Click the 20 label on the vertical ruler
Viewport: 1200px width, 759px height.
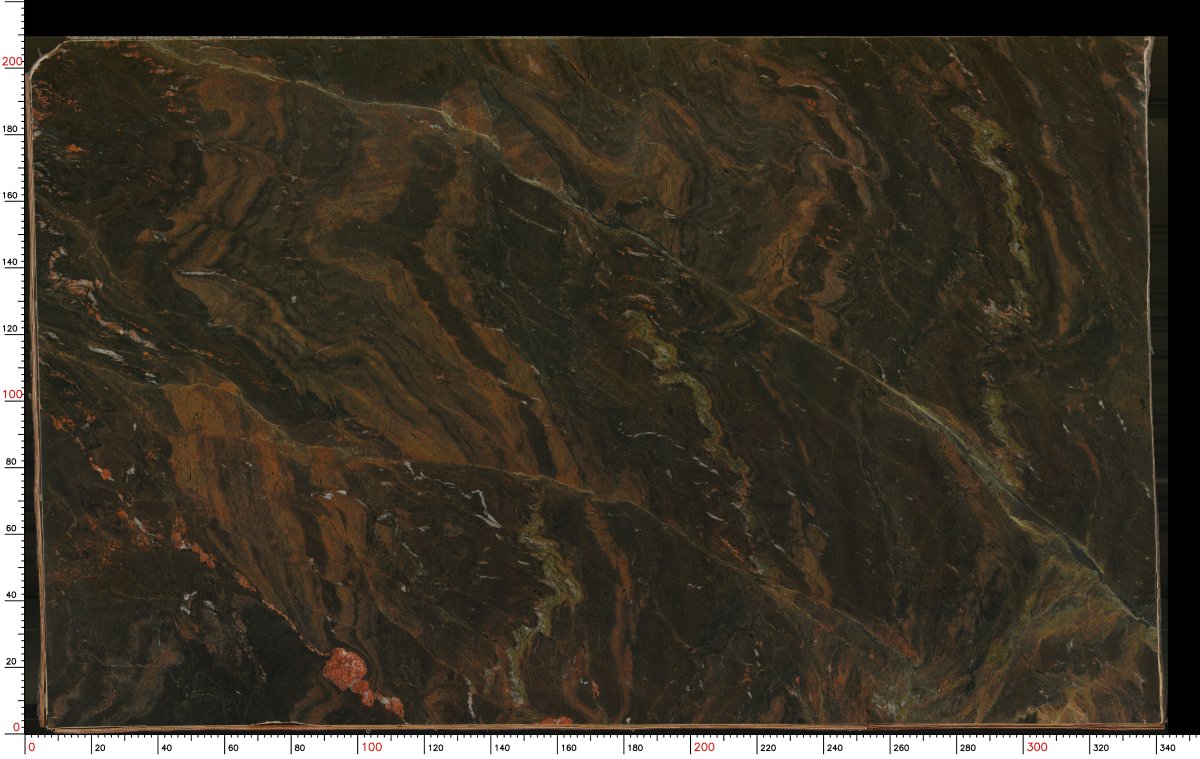point(13,661)
